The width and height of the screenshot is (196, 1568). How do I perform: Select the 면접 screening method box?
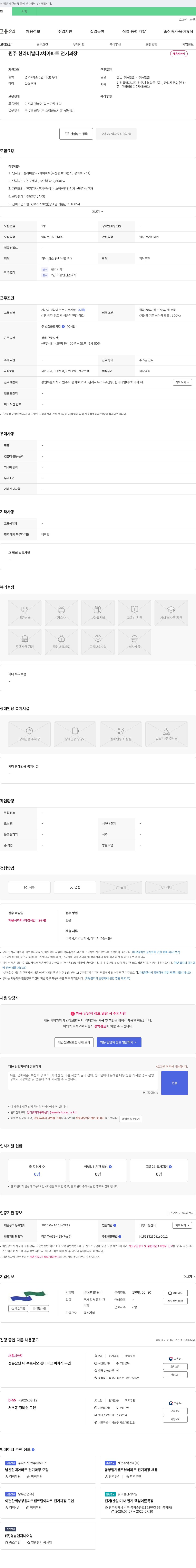[75, 887]
